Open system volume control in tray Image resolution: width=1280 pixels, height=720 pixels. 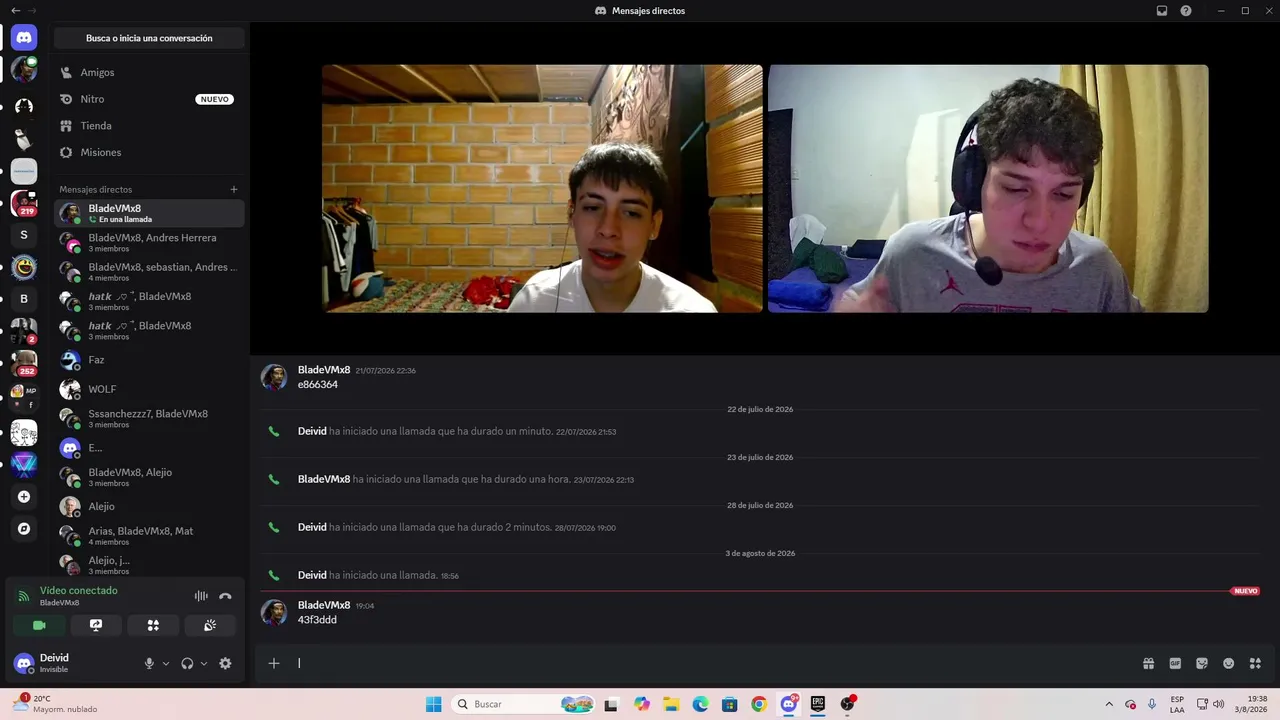coord(1218,704)
